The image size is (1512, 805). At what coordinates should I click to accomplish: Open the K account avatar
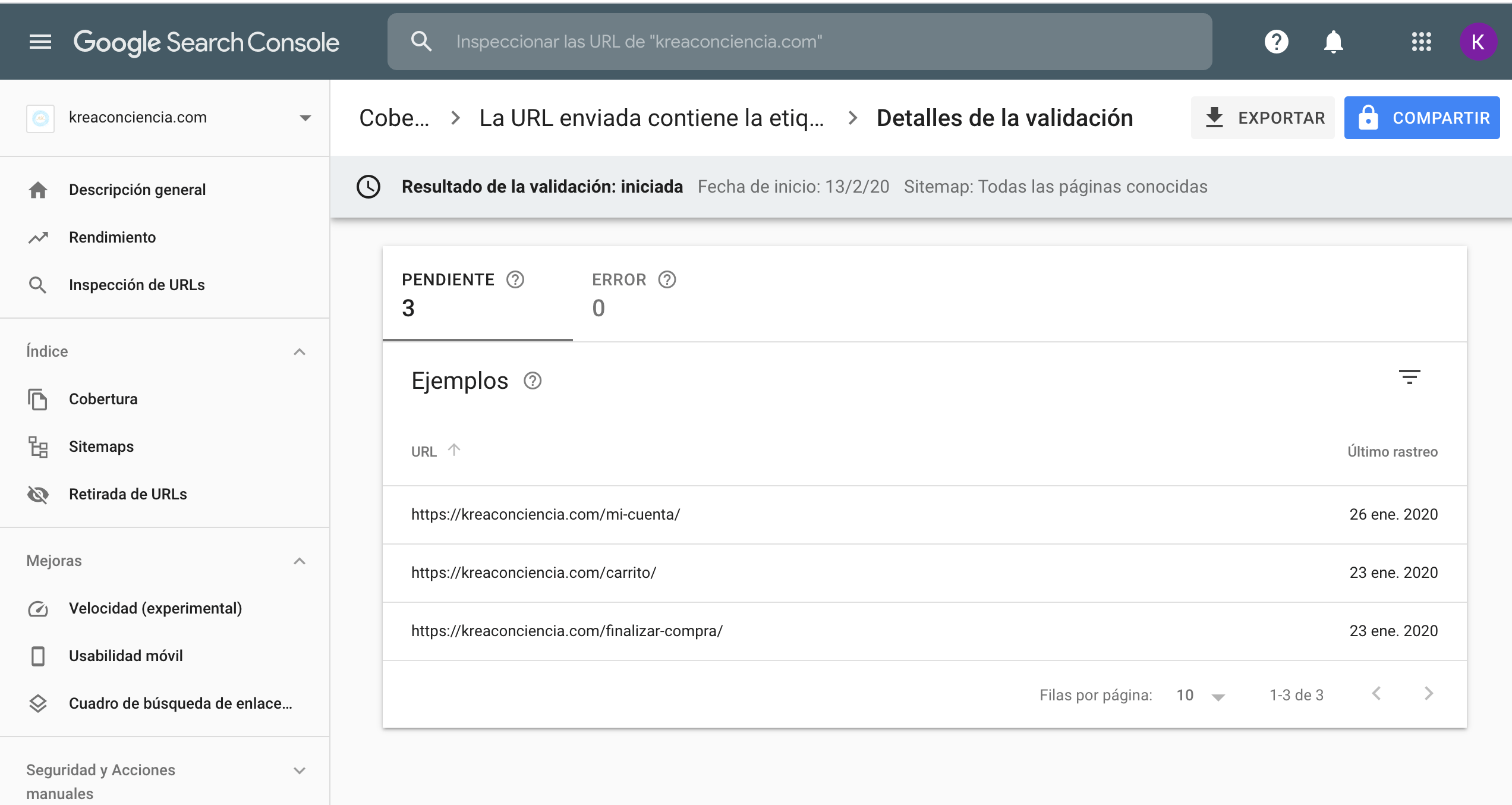(1478, 42)
